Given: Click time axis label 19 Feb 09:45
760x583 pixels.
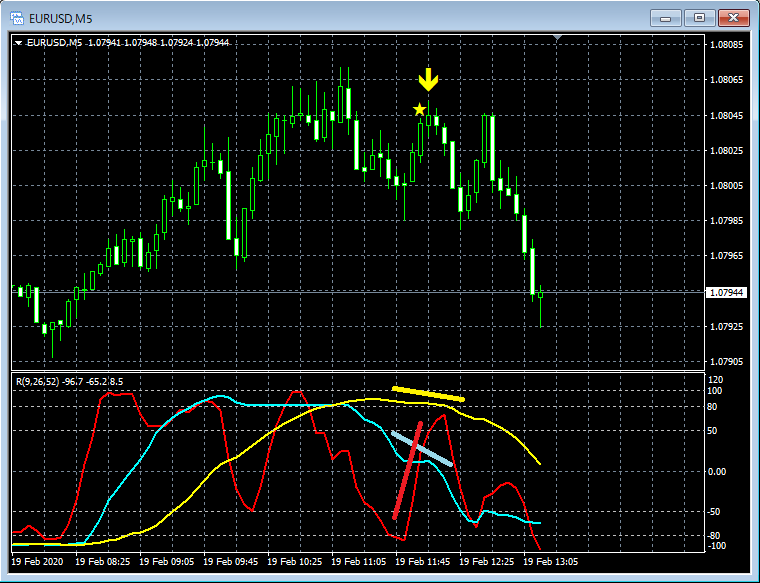Looking at the screenshot, I should point(230,562).
